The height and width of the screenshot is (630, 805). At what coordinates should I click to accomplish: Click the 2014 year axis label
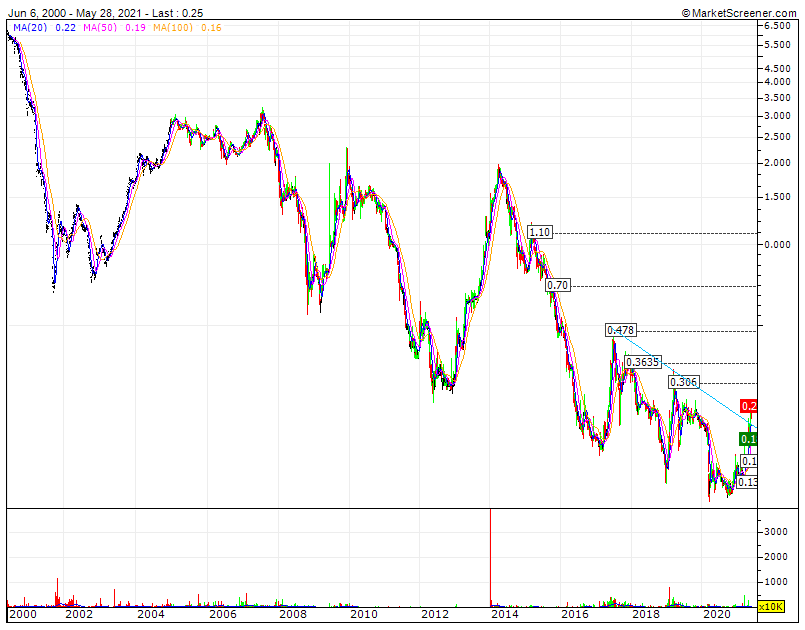[505, 614]
